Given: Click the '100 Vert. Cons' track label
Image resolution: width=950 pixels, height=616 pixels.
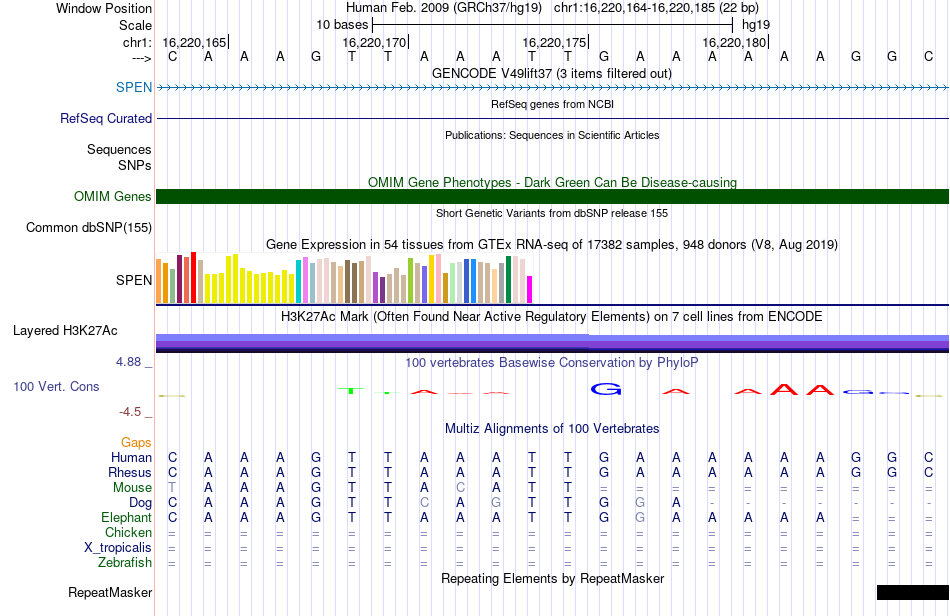Looking at the screenshot, I should pyautogui.click(x=56, y=386).
